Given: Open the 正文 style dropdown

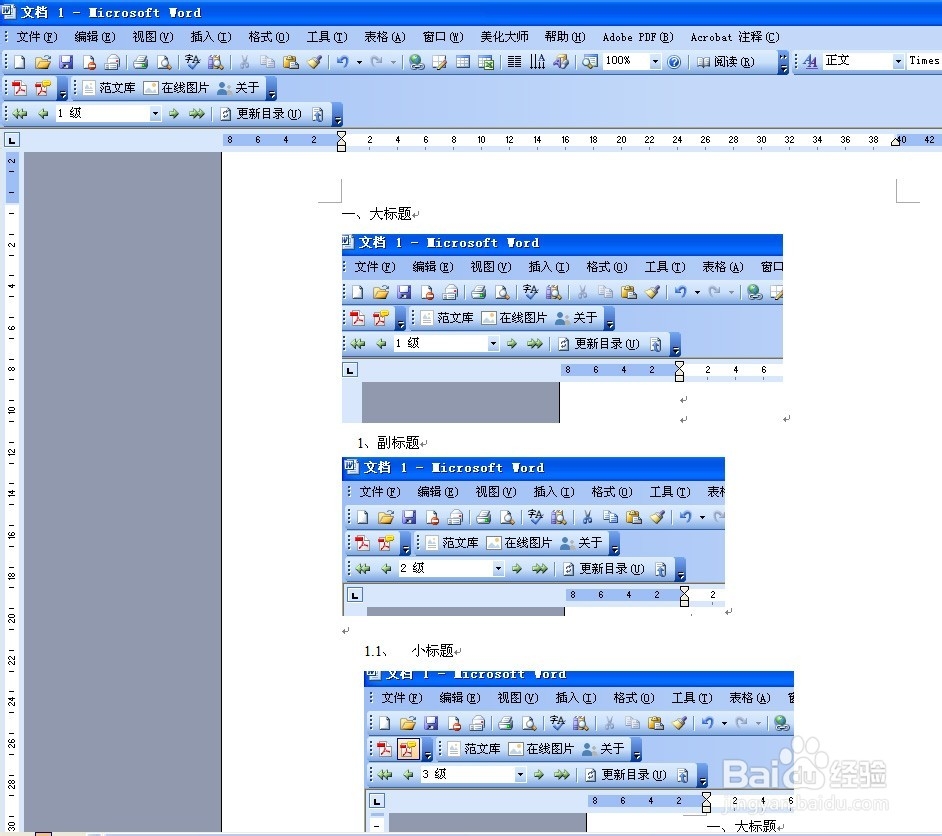Looking at the screenshot, I should point(898,61).
